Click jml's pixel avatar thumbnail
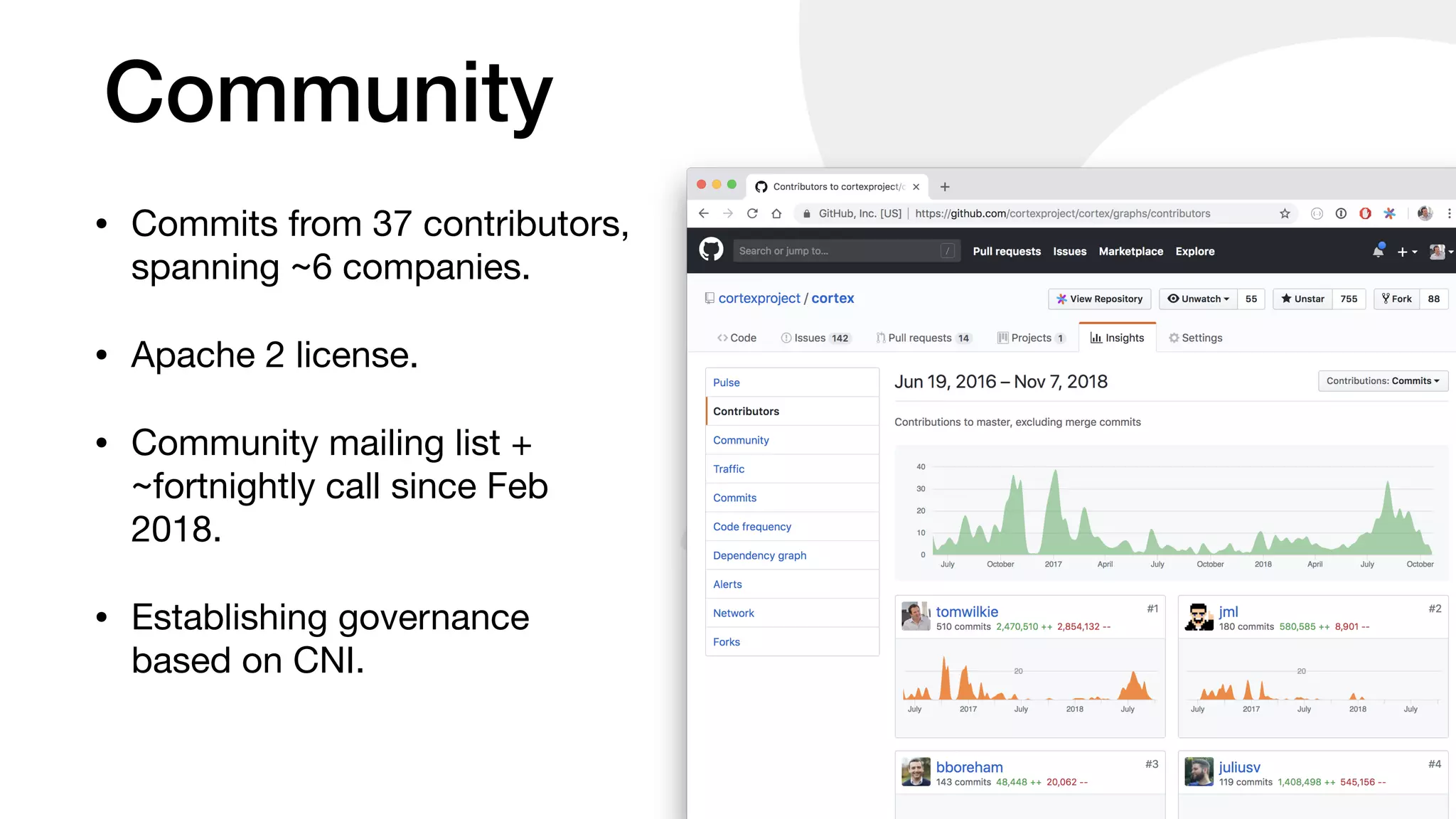 coord(1199,616)
